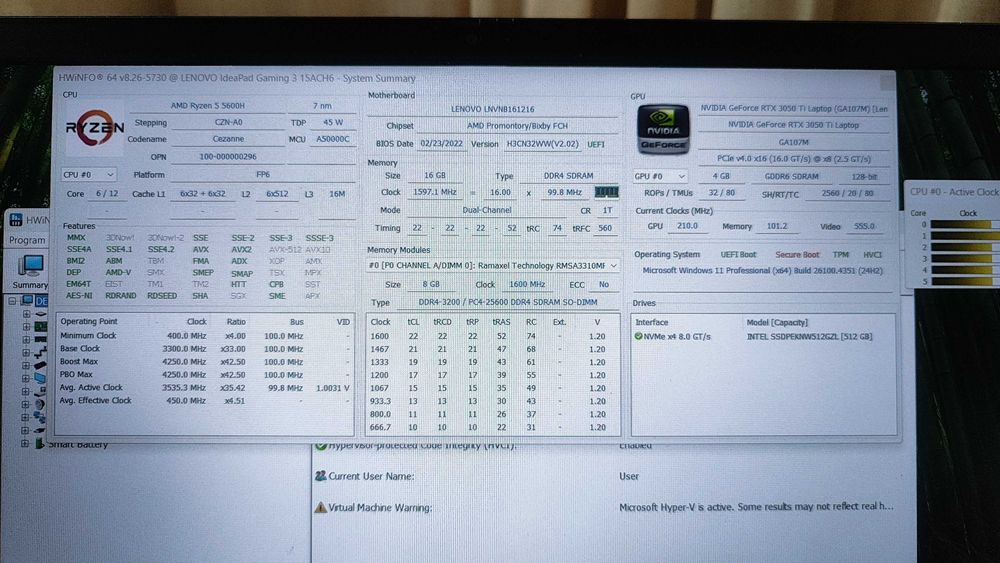Click the Dual-Channel mode field
Screen dimensions: 1000x563
[x=487, y=210]
